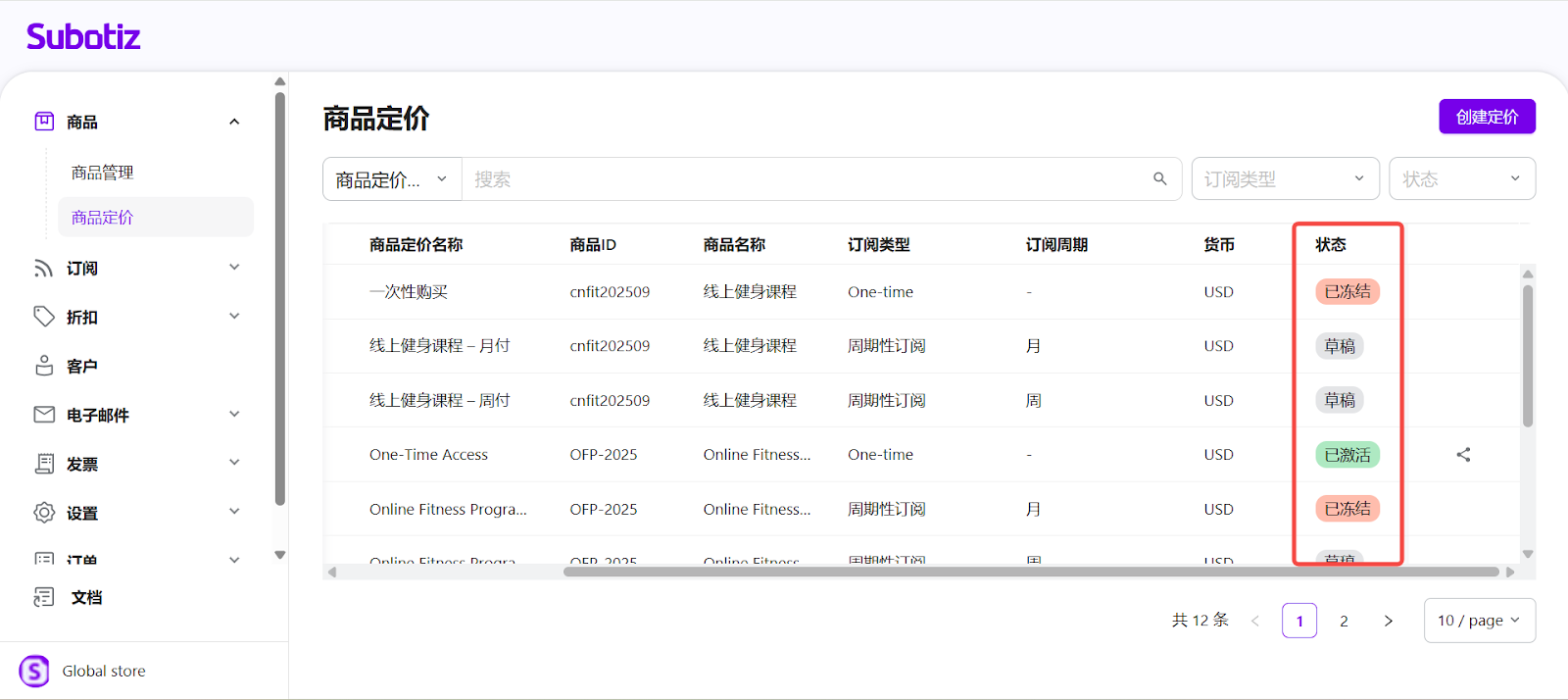Screen dimensions: 1568x700
Task: Click the share icon in One-Time Access row
Action: pyautogui.click(x=1463, y=455)
